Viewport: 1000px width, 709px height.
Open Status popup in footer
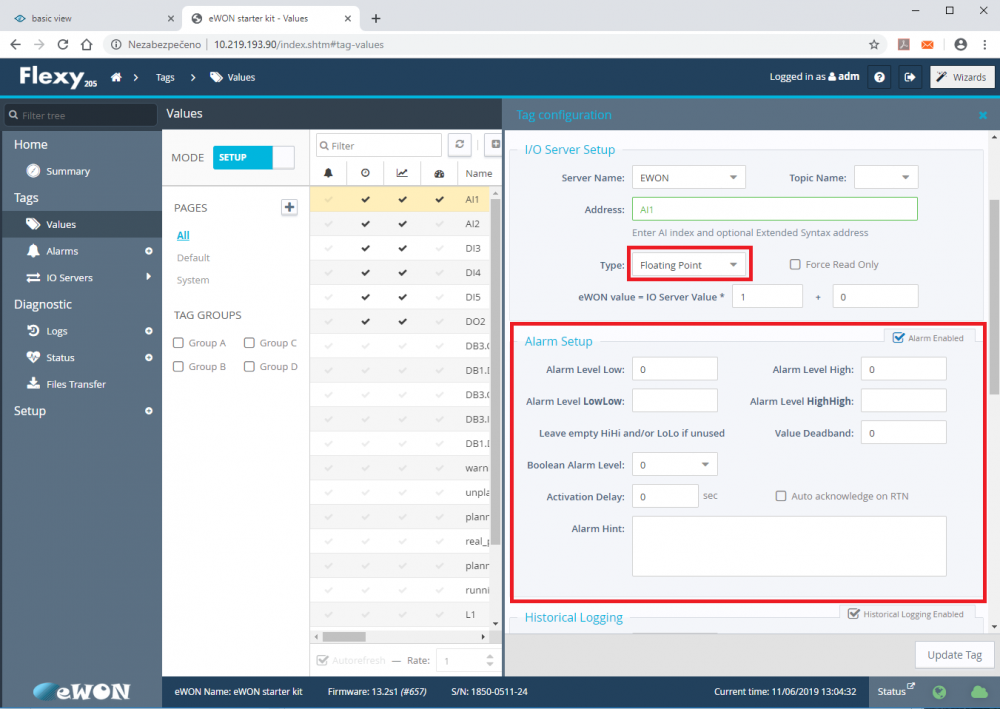(x=896, y=691)
